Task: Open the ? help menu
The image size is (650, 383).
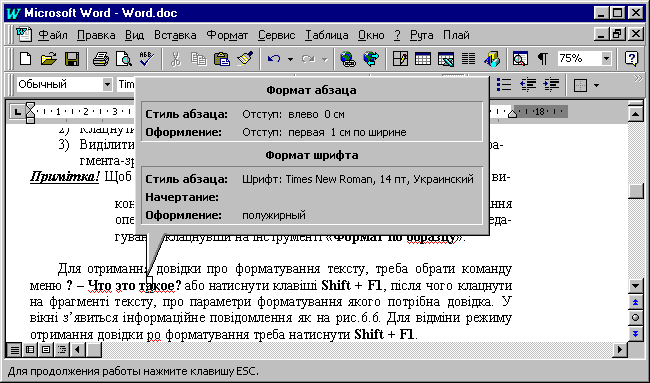Action: (397, 35)
